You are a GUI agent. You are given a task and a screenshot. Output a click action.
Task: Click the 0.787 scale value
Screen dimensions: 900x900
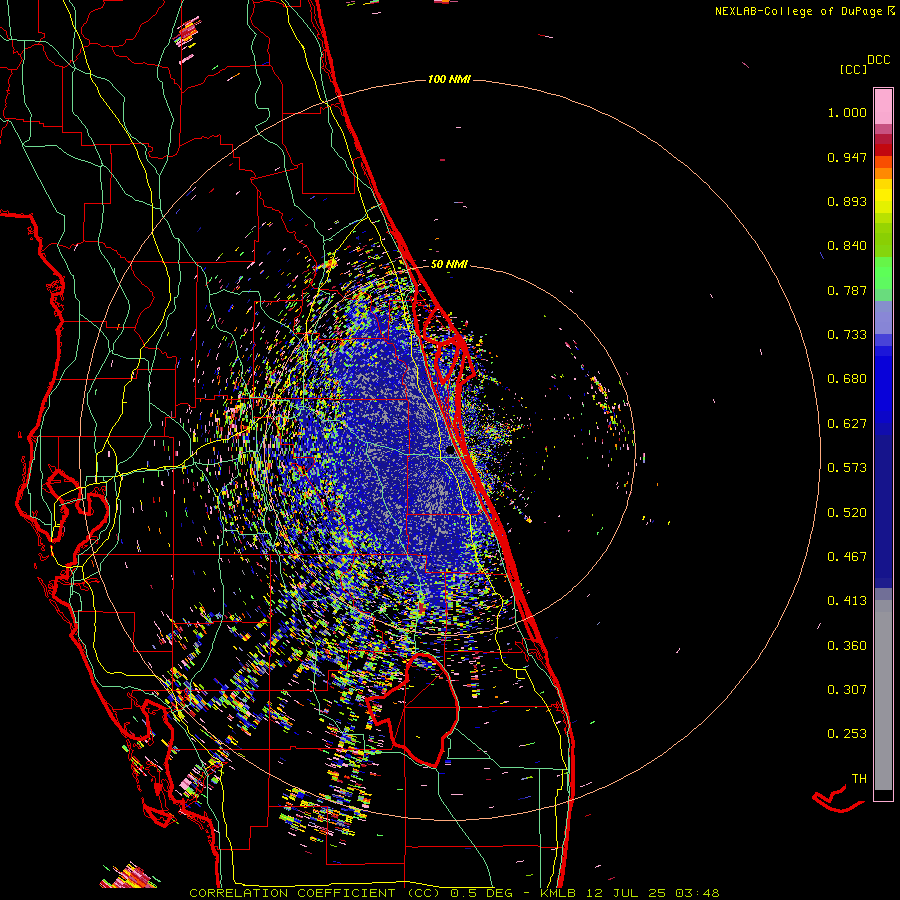pyautogui.click(x=847, y=290)
